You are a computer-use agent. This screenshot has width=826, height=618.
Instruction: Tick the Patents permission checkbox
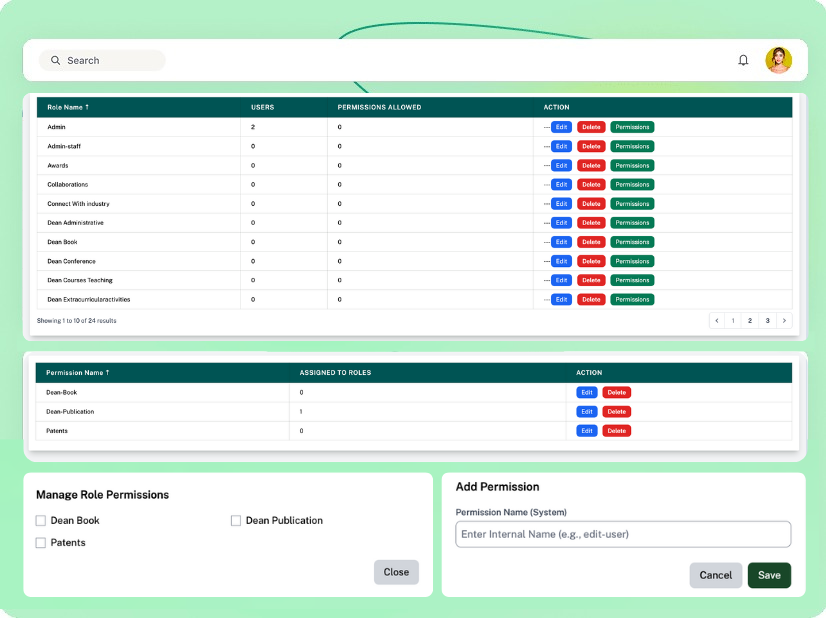(41, 543)
